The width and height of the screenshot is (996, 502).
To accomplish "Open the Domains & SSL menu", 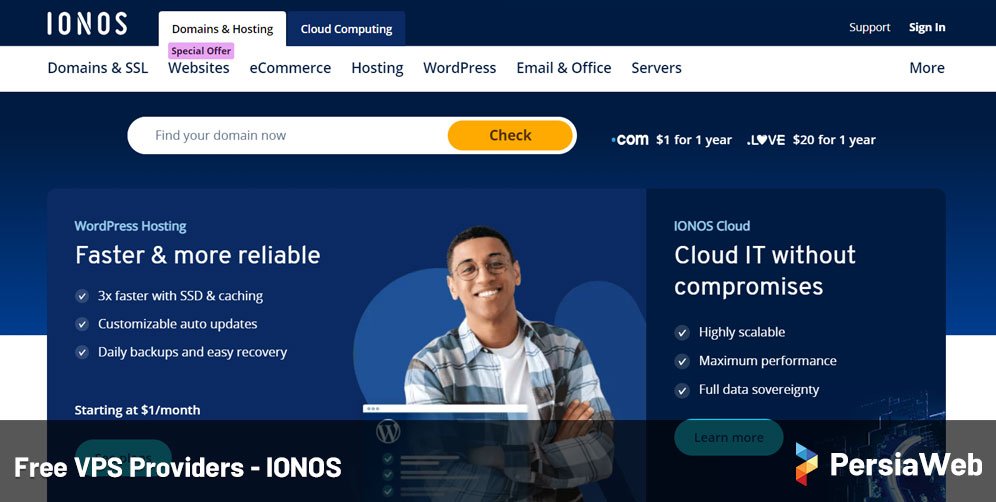I will 98,68.
